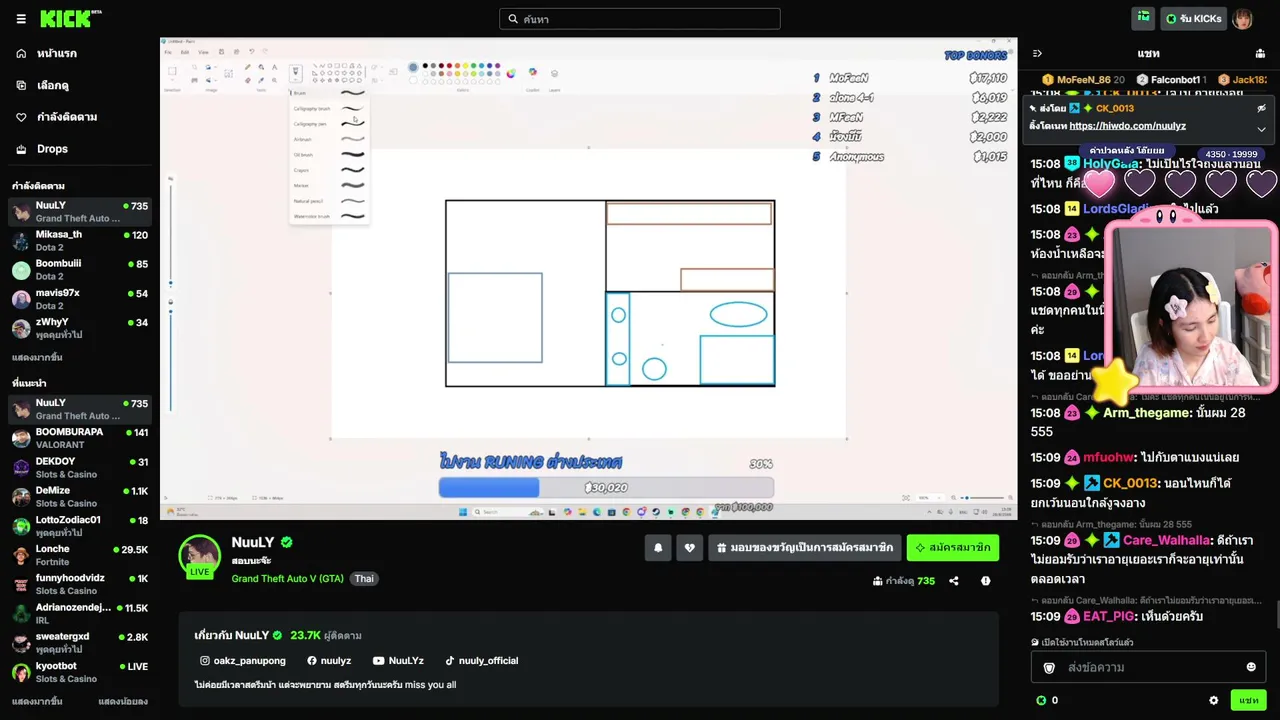1280x720 pixels.
Task: Collapse the chat panel with arrow icon
Action: pyautogui.click(x=1037, y=53)
